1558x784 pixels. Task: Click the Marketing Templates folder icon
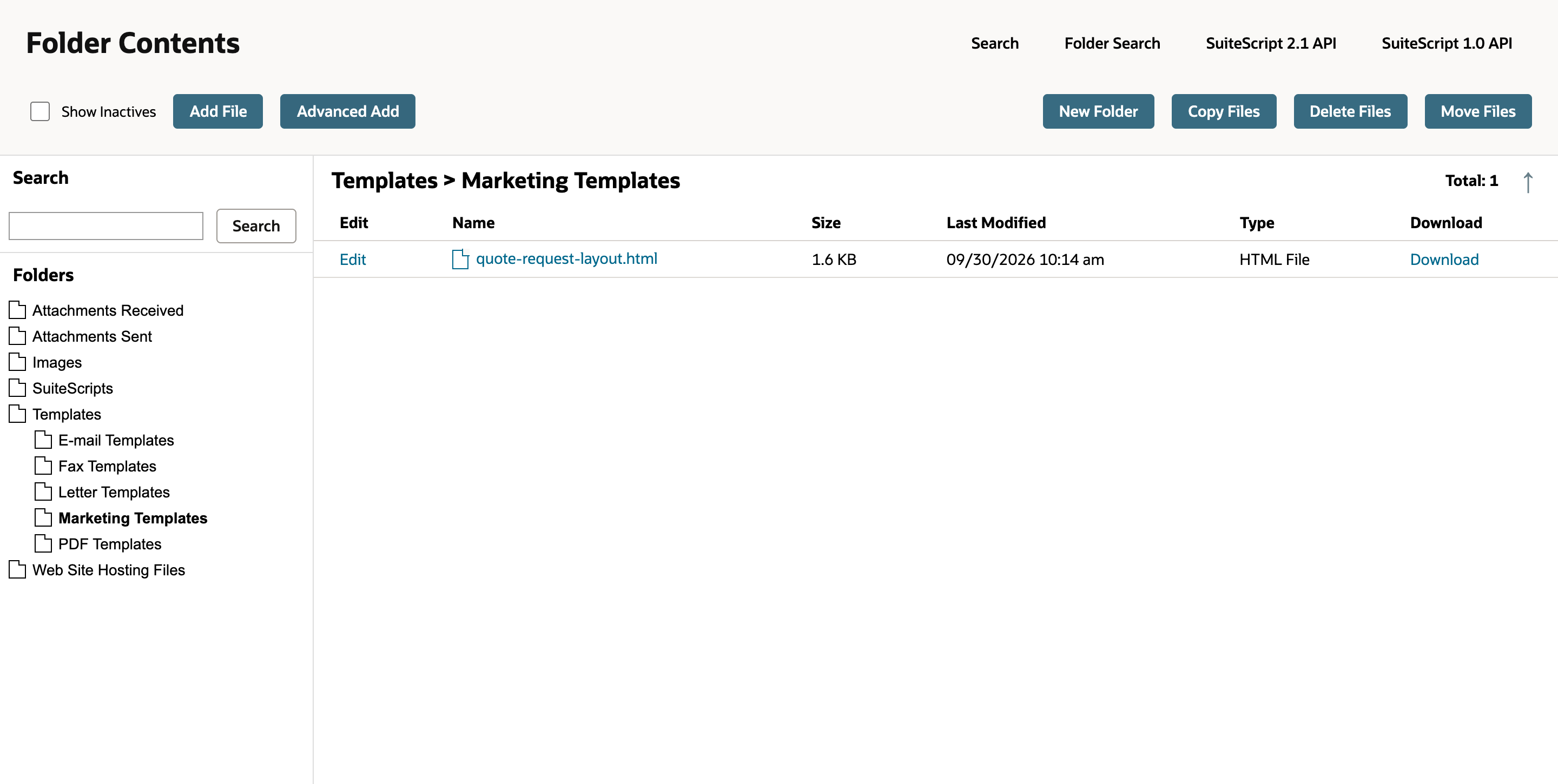[x=43, y=518]
